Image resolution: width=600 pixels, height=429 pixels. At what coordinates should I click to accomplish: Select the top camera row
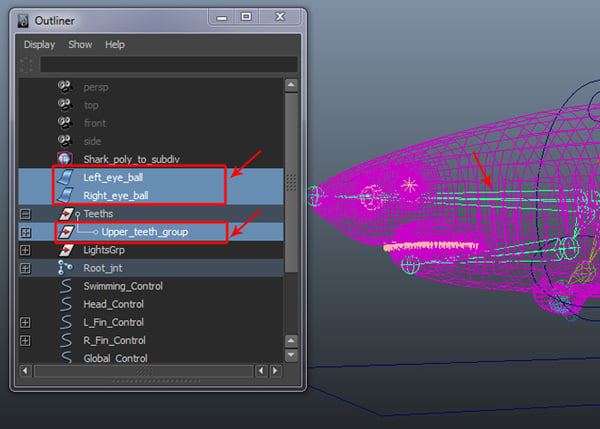coord(151,105)
